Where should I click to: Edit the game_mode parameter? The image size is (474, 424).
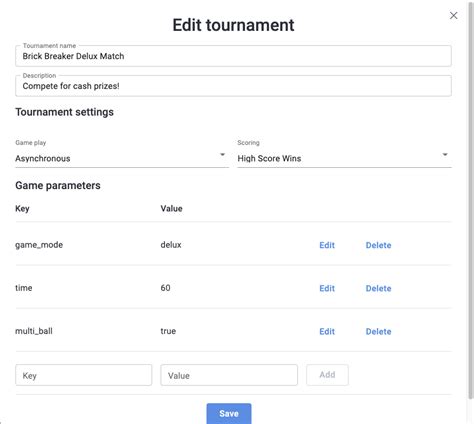click(x=327, y=245)
